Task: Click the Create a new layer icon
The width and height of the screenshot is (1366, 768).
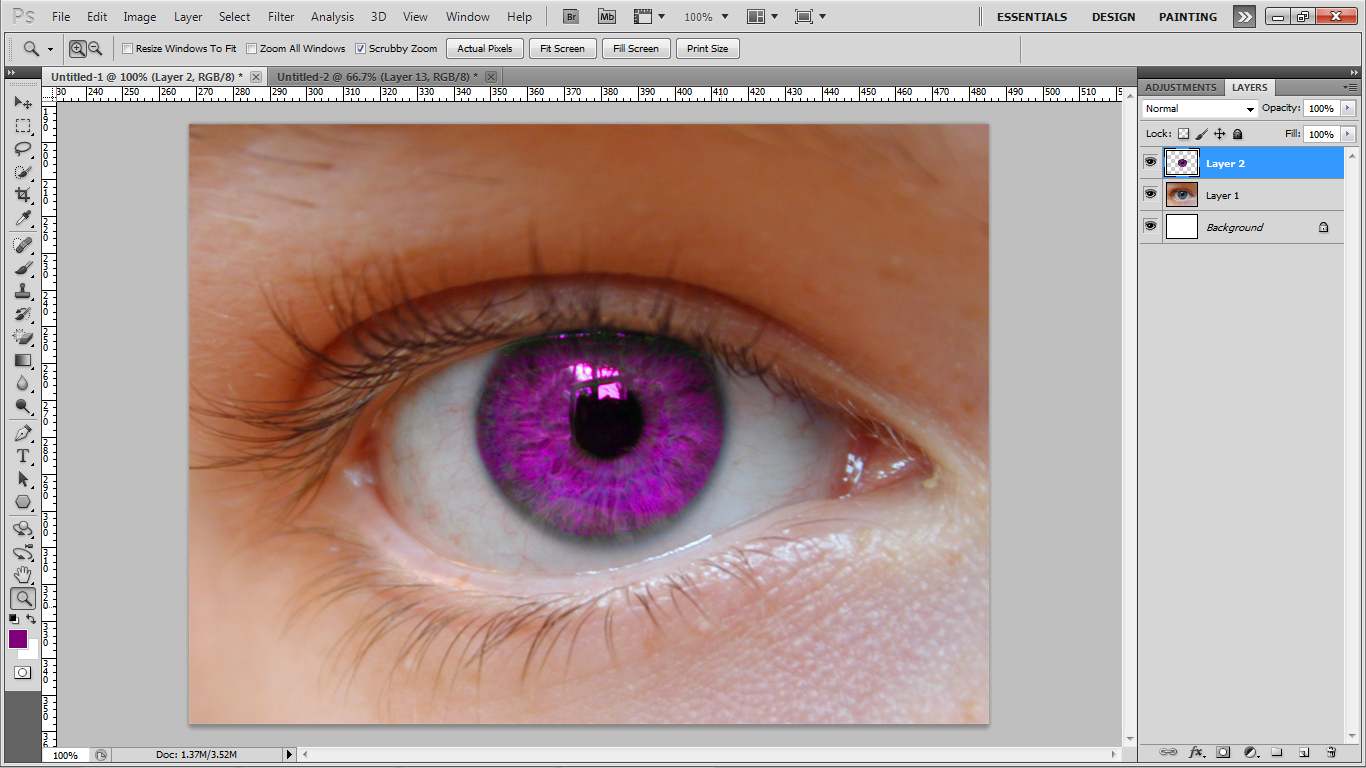Action: click(x=1306, y=751)
